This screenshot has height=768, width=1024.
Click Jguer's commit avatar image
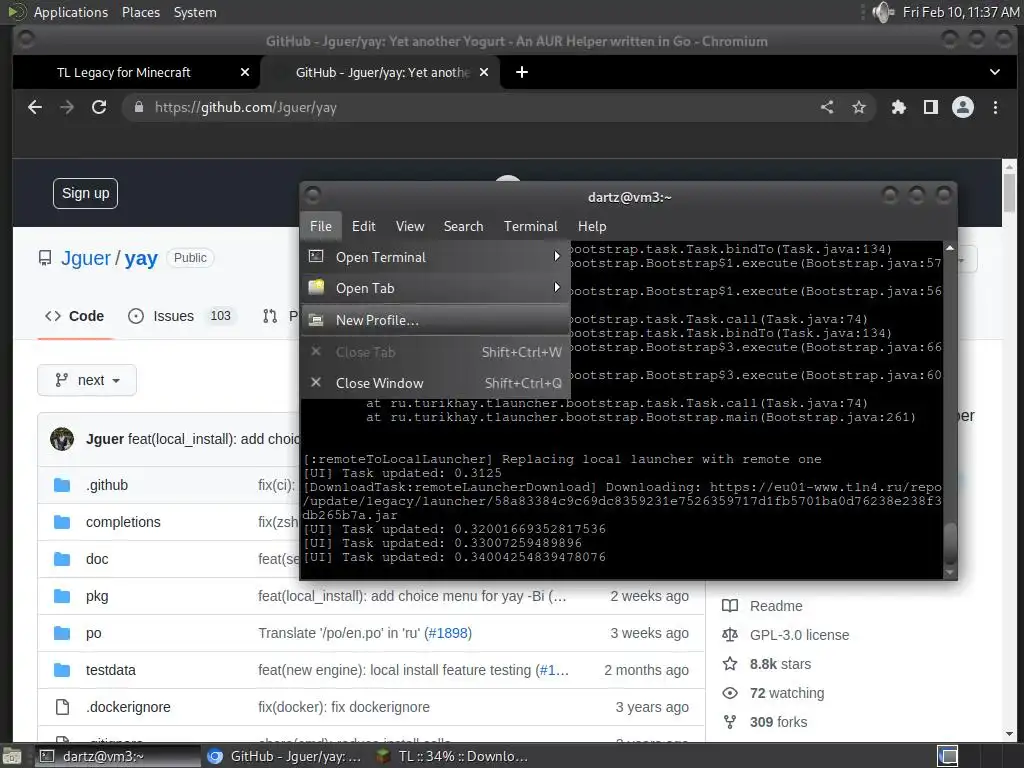[62, 439]
